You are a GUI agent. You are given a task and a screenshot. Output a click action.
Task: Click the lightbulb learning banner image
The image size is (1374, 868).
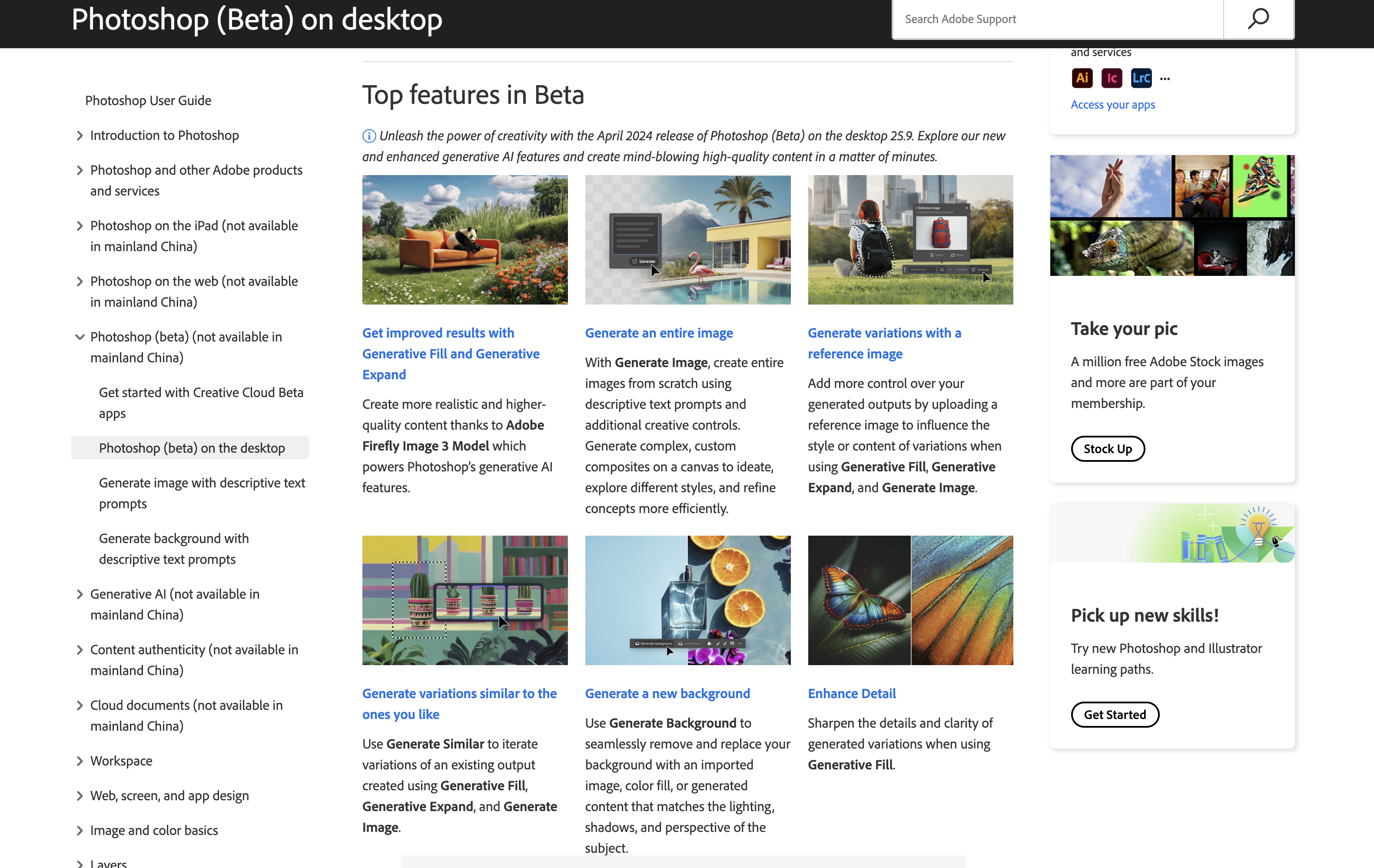[x=1172, y=533]
